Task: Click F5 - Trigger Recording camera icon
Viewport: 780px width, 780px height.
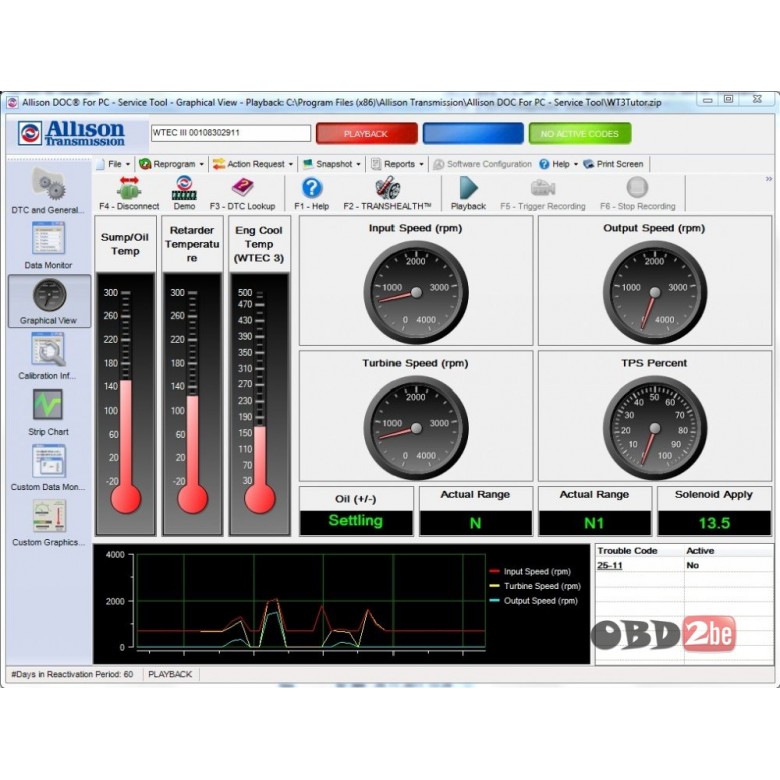Action: coord(543,188)
